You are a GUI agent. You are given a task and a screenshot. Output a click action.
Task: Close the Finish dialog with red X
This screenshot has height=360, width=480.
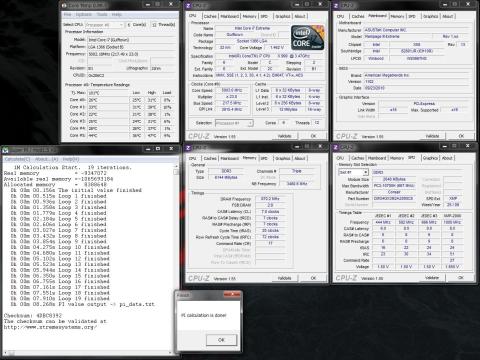tap(232, 295)
